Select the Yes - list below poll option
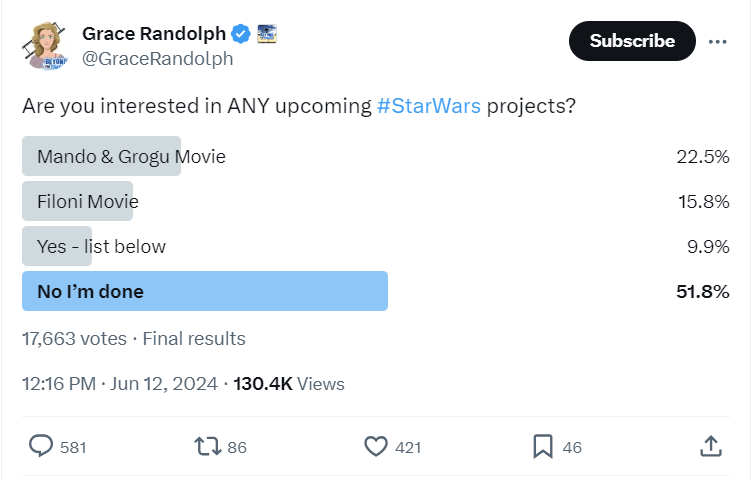 101,246
